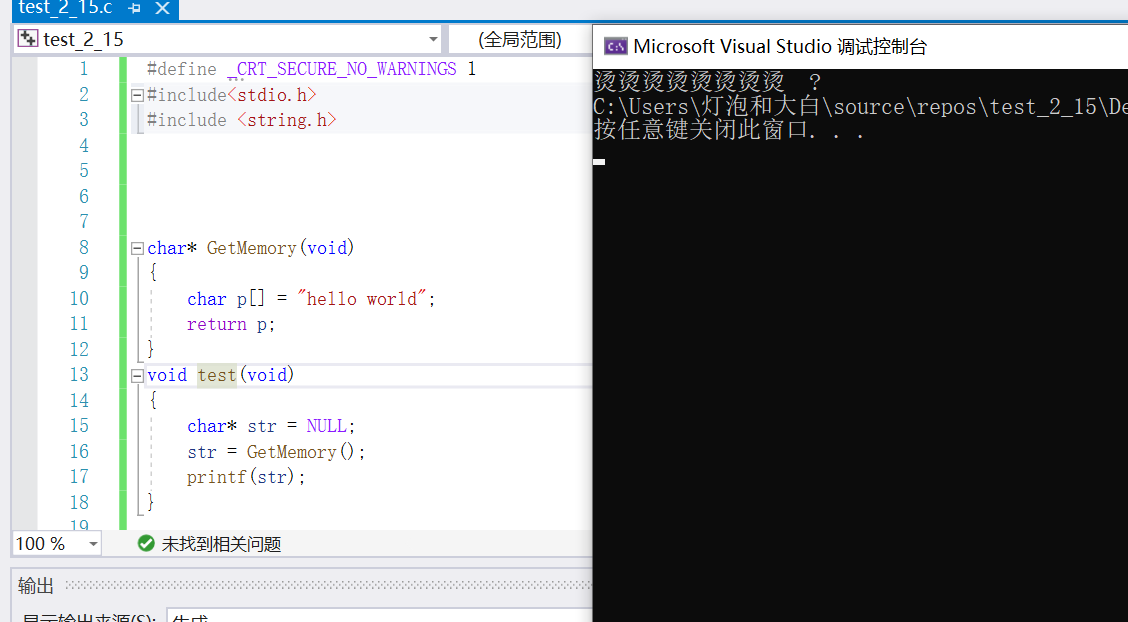The width and height of the screenshot is (1128, 622).
Task: Click the GetMemory() call on line 16
Action: click(301, 452)
